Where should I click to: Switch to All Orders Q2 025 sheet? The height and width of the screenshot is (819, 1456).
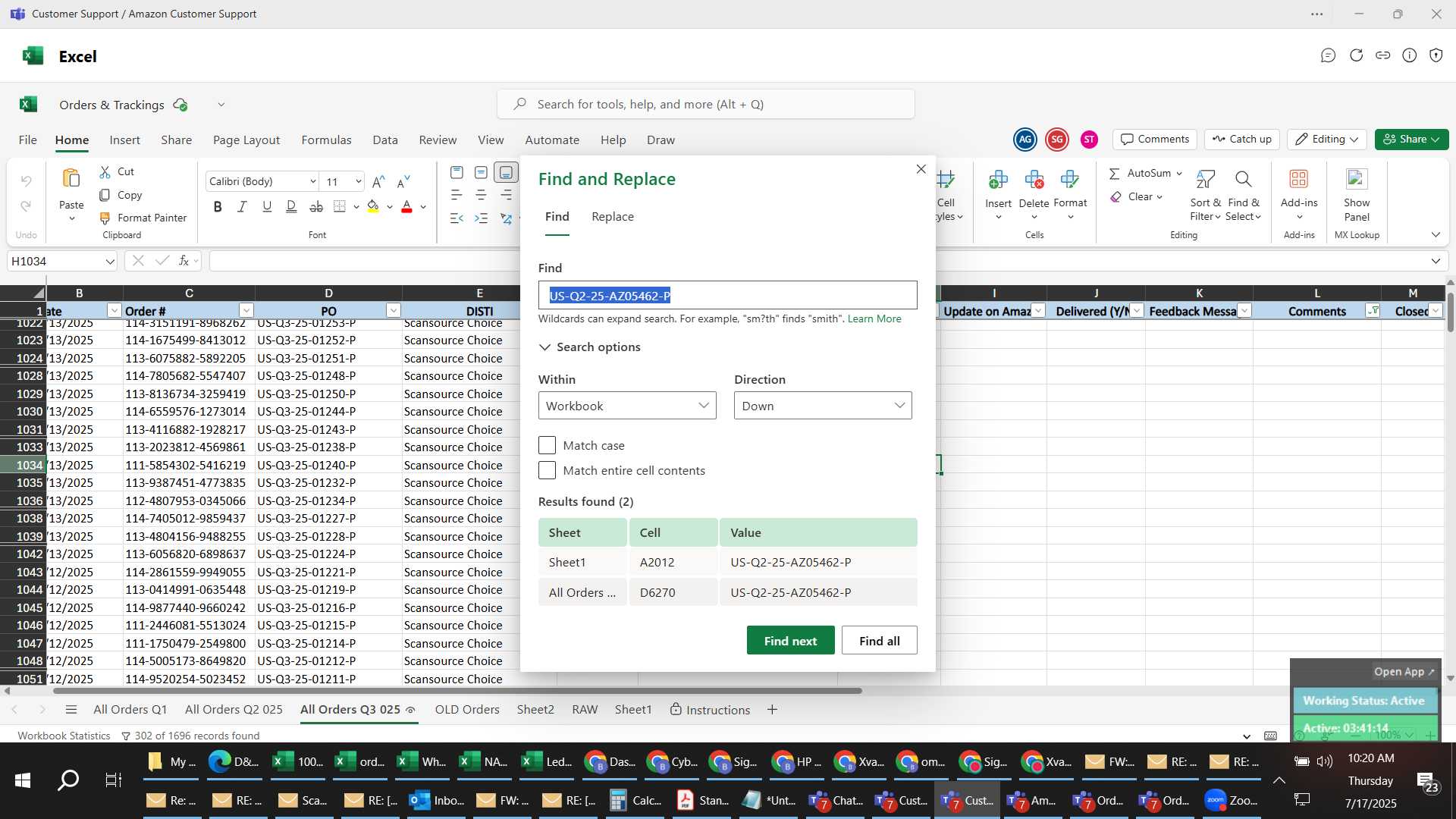tap(234, 710)
